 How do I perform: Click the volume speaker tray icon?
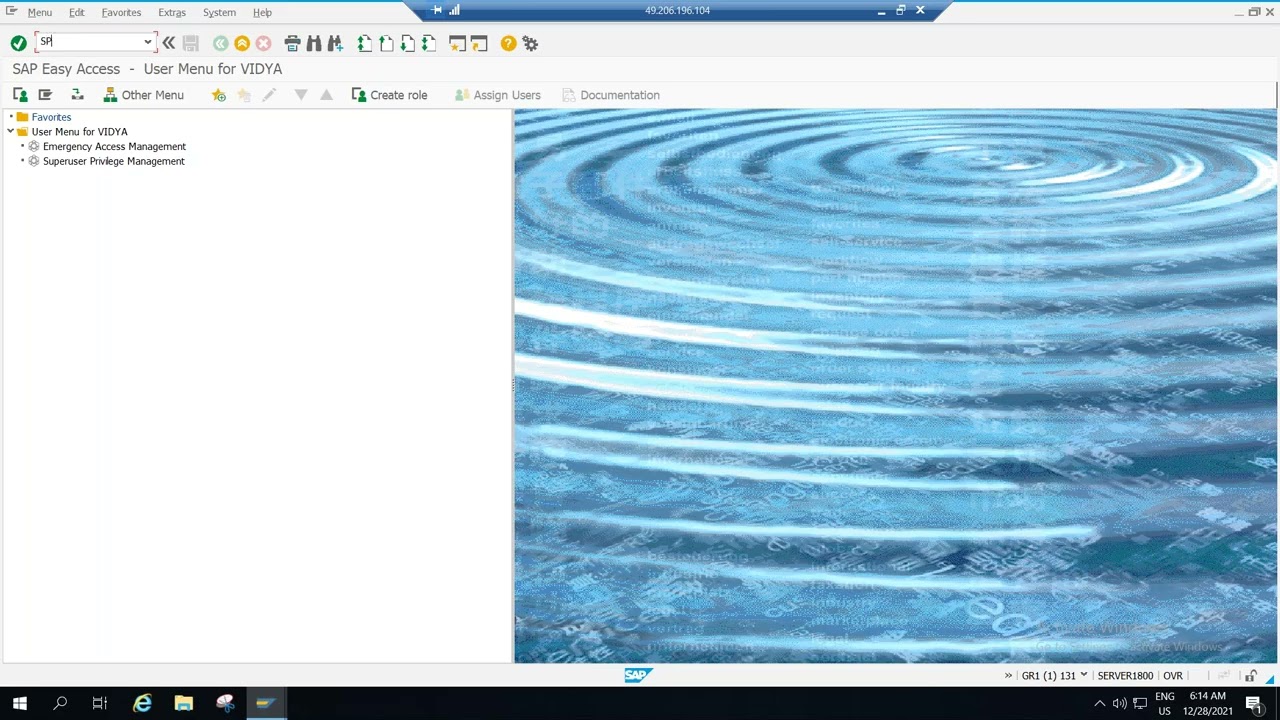click(1119, 704)
